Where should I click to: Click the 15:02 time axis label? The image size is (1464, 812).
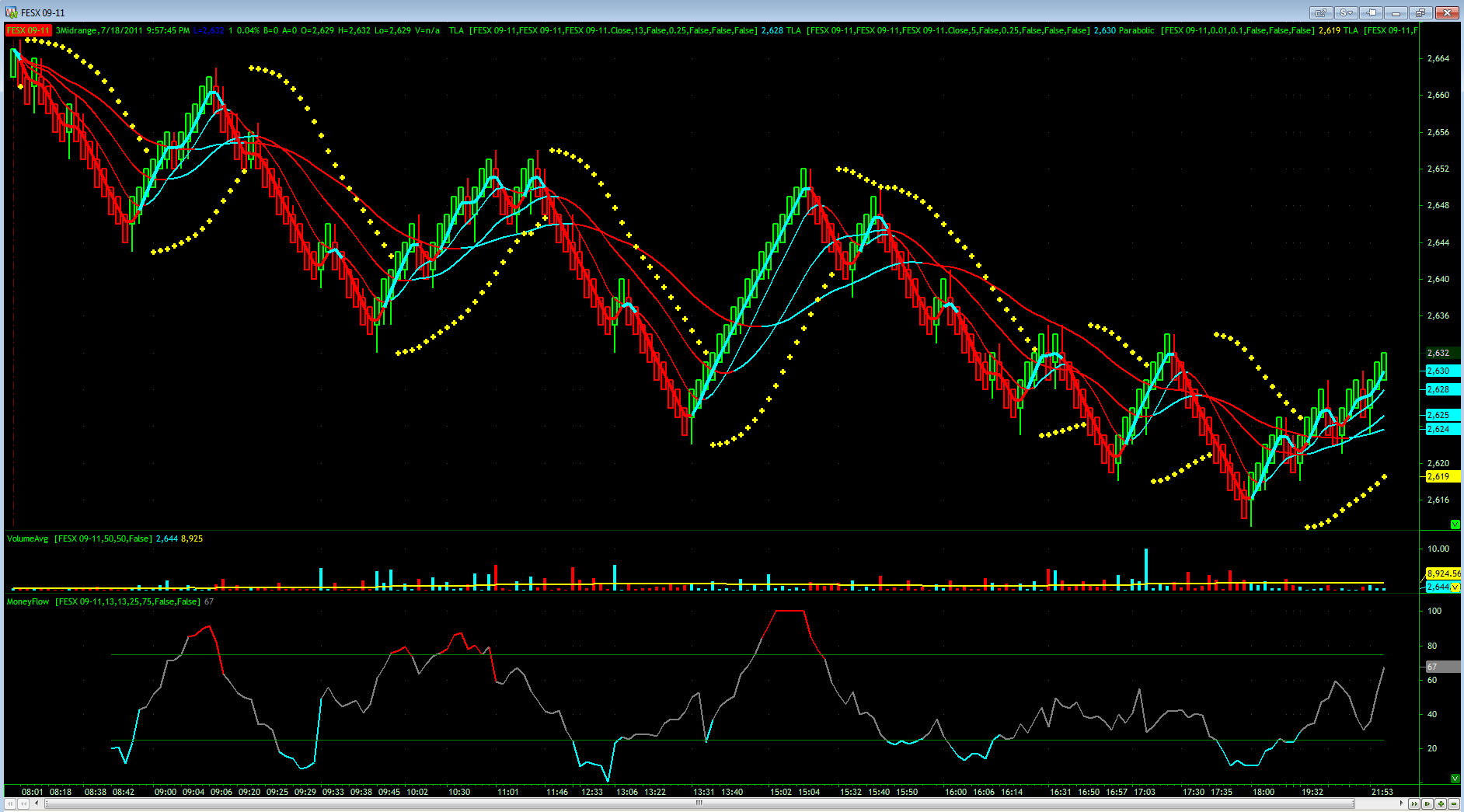pos(781,792)
